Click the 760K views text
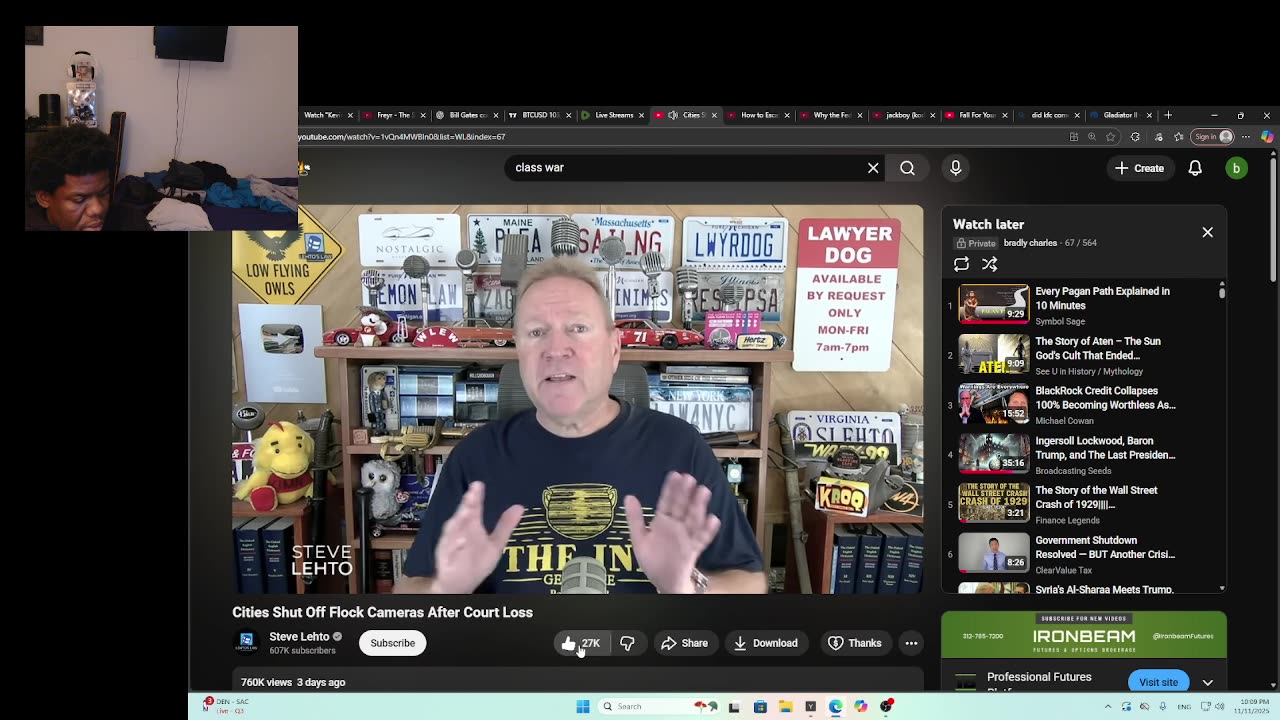The height and width of the screenshot is (720, 1280). [266, 682]
